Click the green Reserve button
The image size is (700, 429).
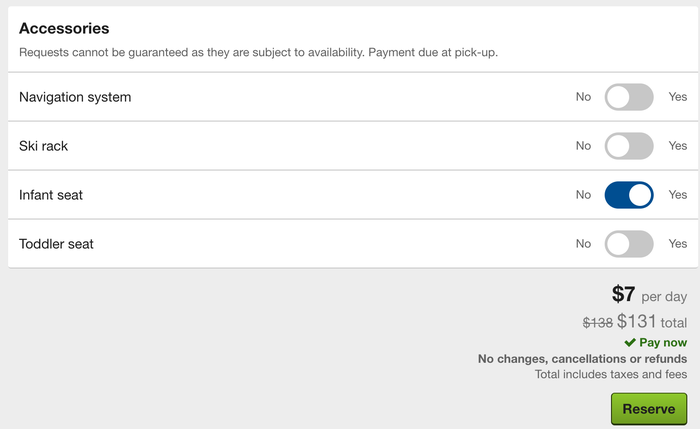(649, 409)
